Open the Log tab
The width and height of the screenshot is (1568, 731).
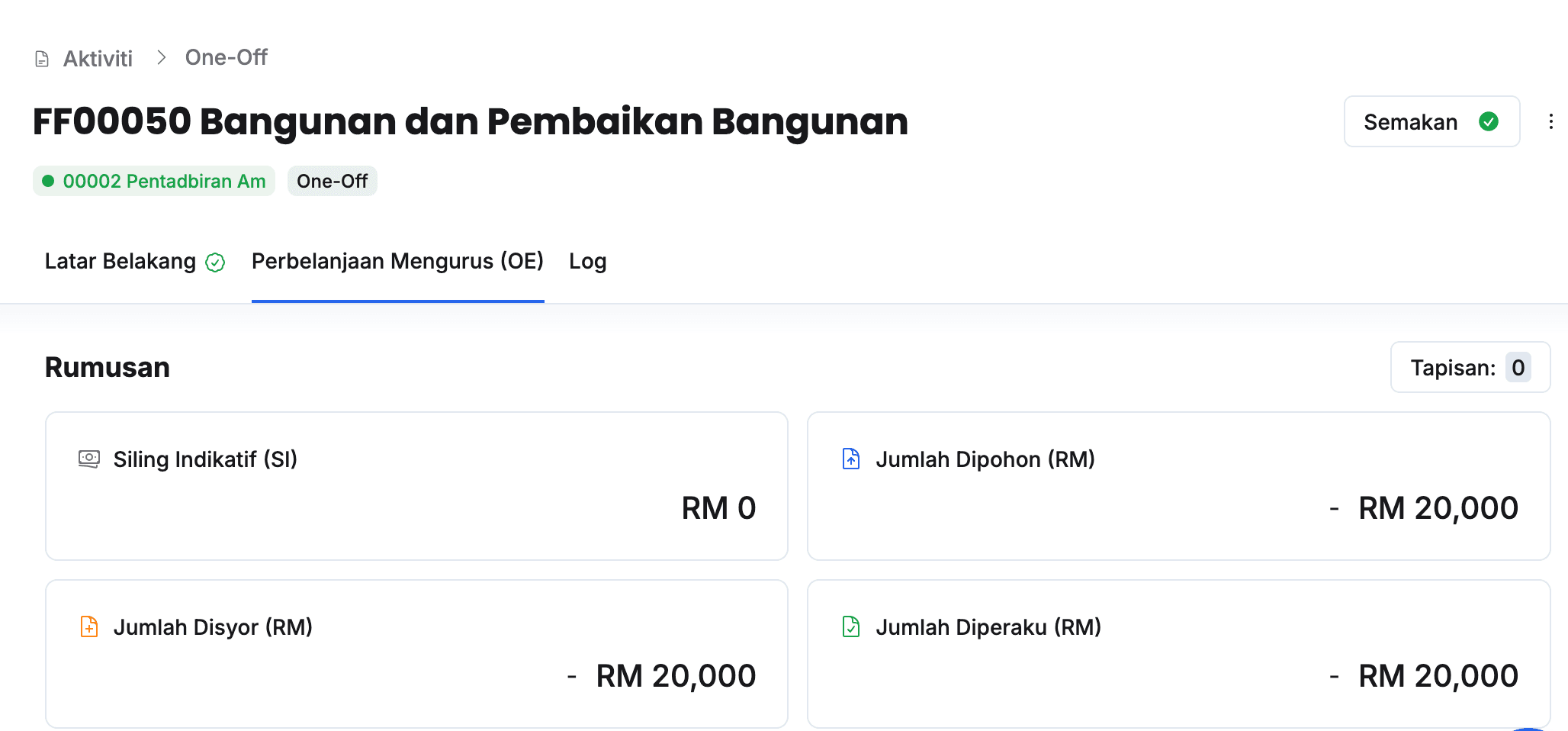pyautogui.click(x=587, y=262)
